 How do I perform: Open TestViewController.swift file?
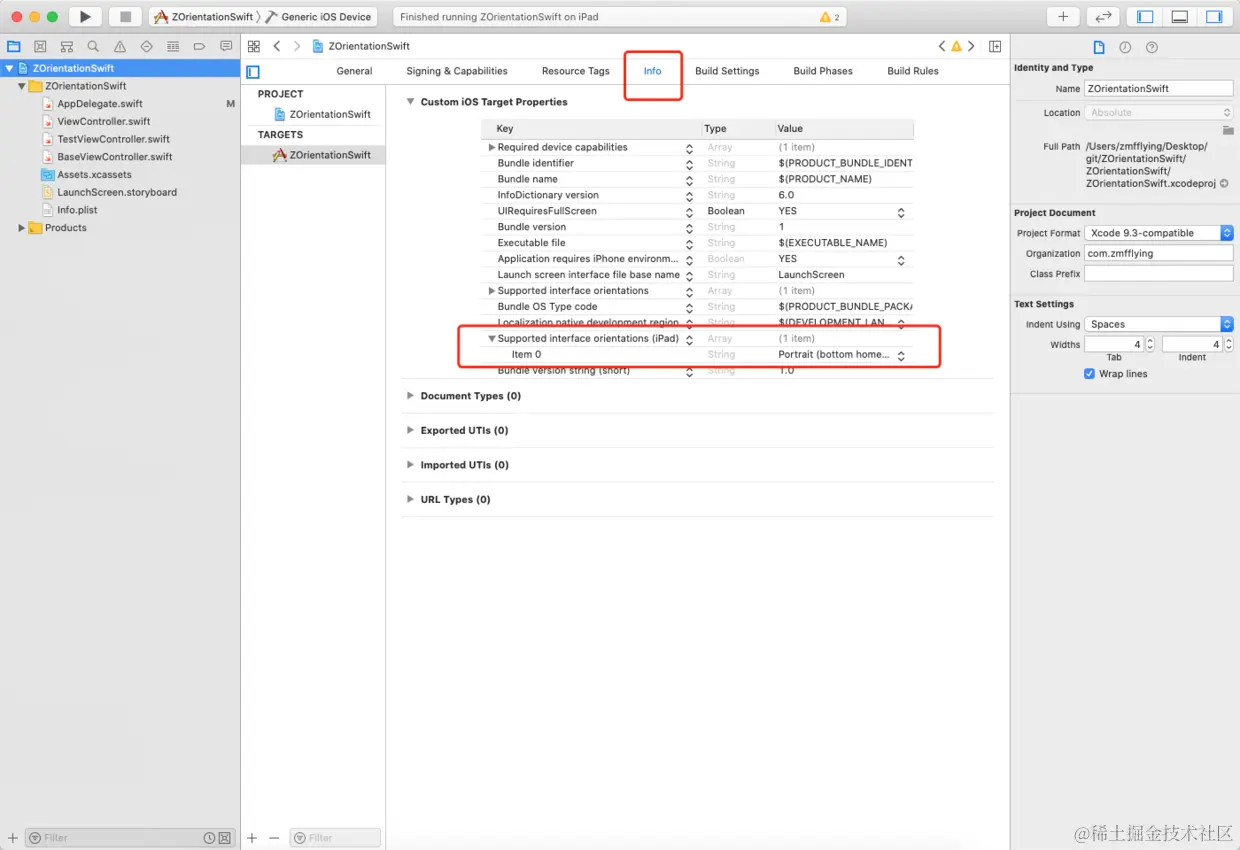coord(113,139)
